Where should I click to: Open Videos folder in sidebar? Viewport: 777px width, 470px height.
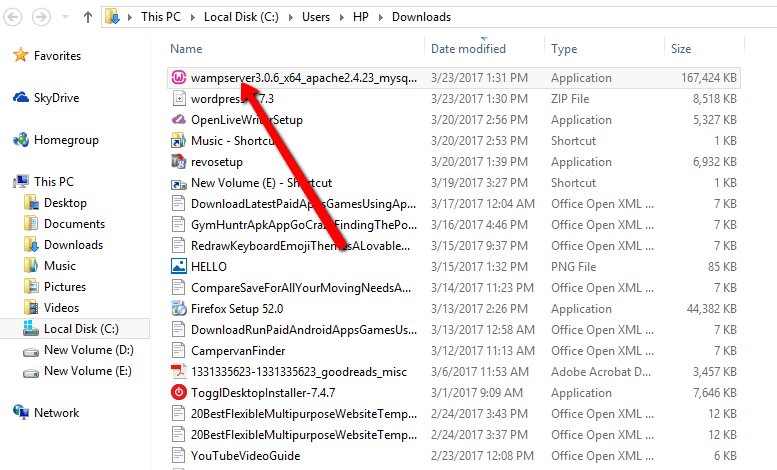tap(61, 308)
